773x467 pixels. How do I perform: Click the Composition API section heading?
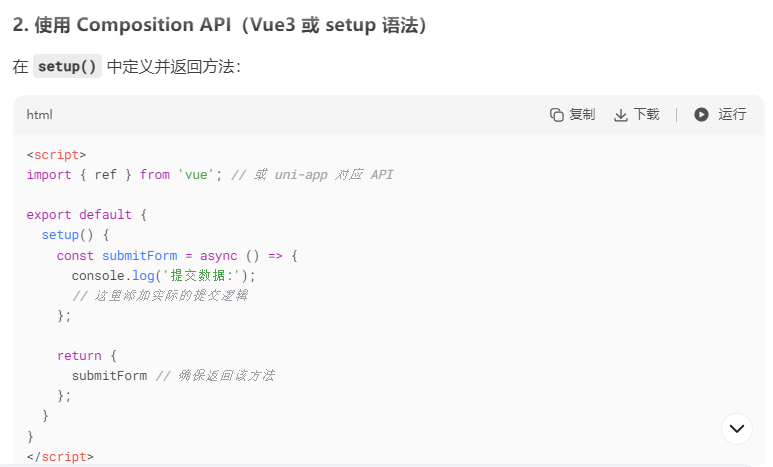(x=219, y=25)
